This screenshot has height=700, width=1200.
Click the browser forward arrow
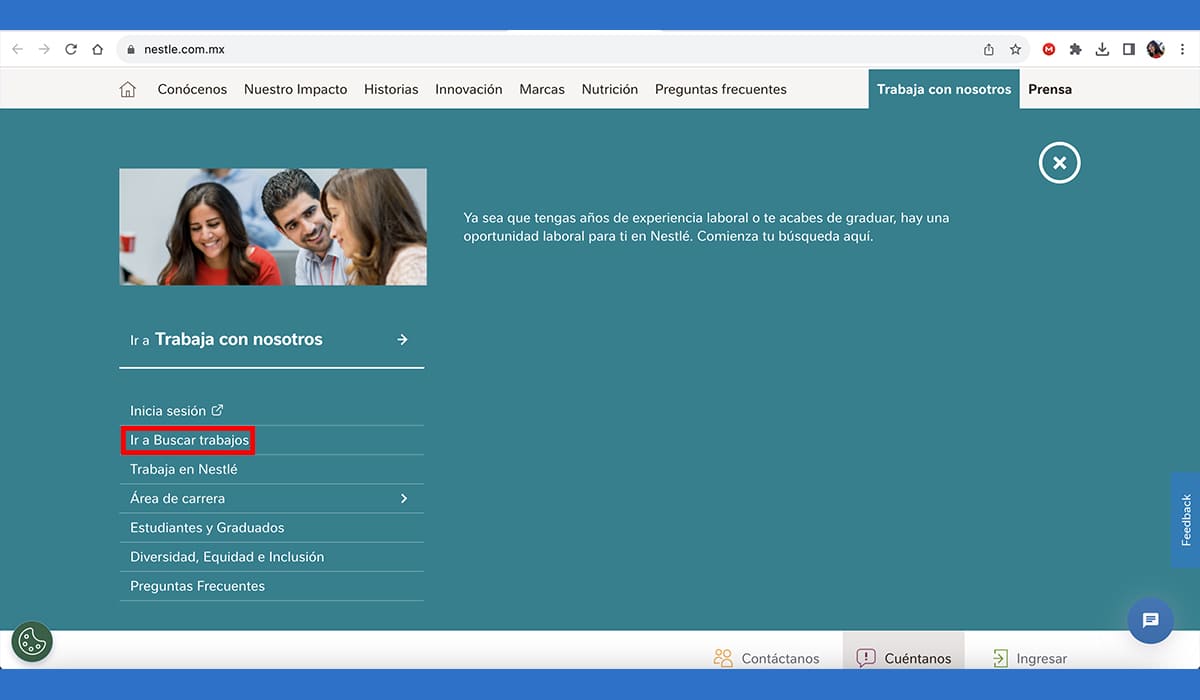pyautogui.click(x=44, y=49)
